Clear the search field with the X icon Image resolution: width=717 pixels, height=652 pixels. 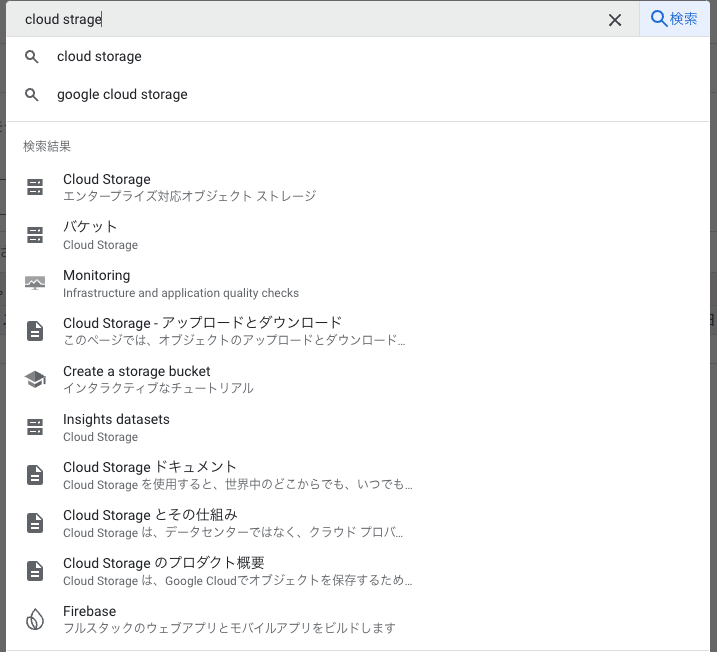615,20
